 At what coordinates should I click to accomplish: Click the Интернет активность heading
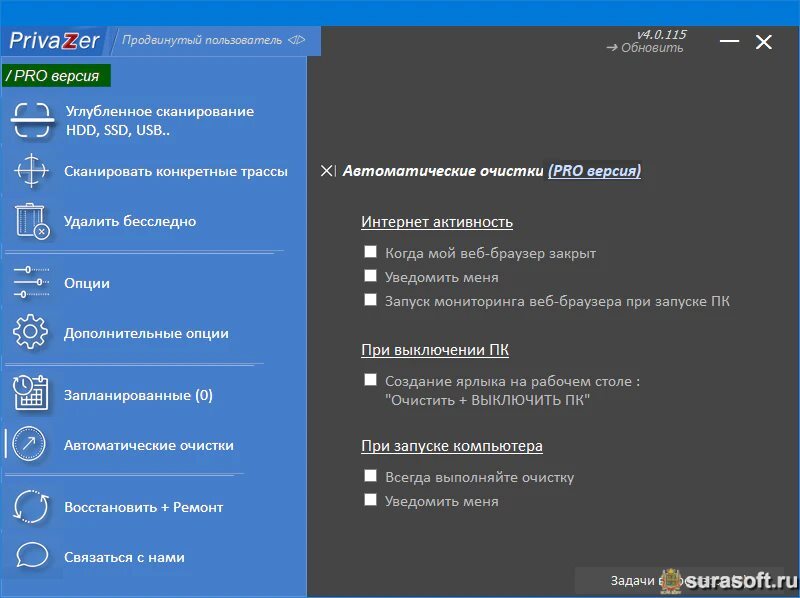[437, 222]
